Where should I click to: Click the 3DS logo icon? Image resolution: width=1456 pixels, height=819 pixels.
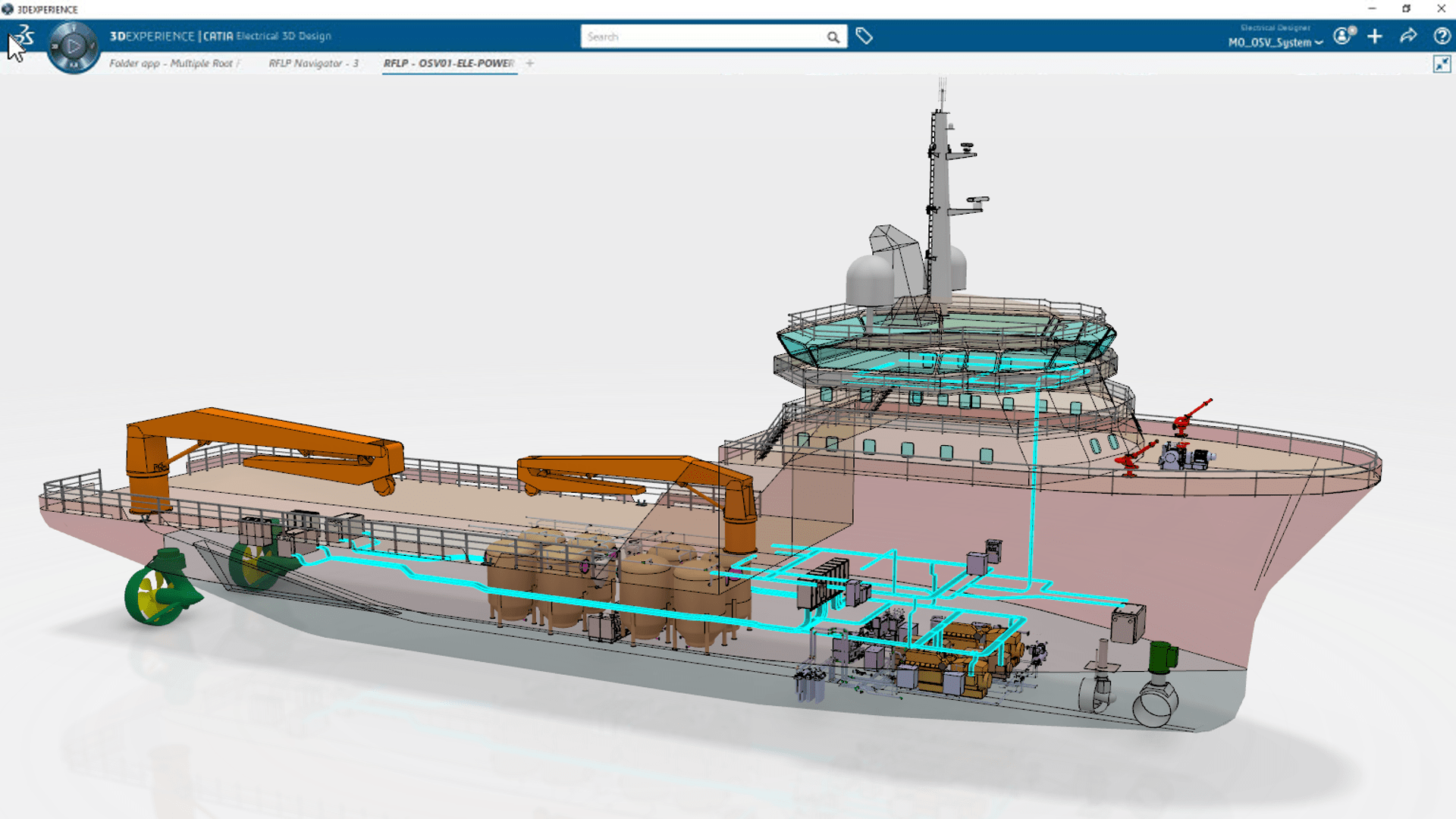click(x=26, y=35)
